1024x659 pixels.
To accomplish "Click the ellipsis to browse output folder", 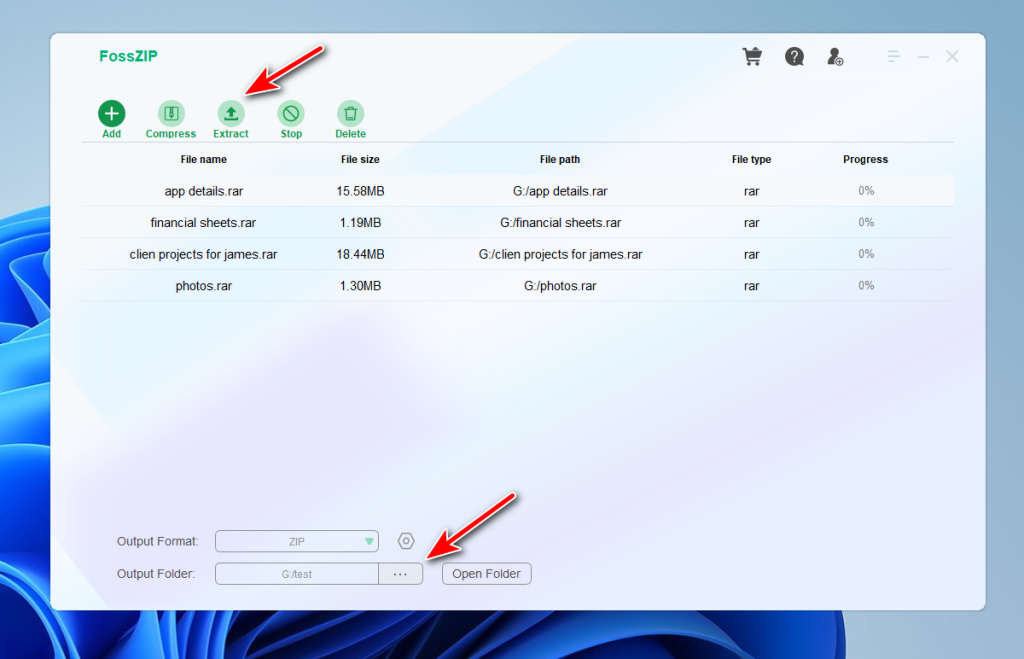I will (x=401, y=573).
